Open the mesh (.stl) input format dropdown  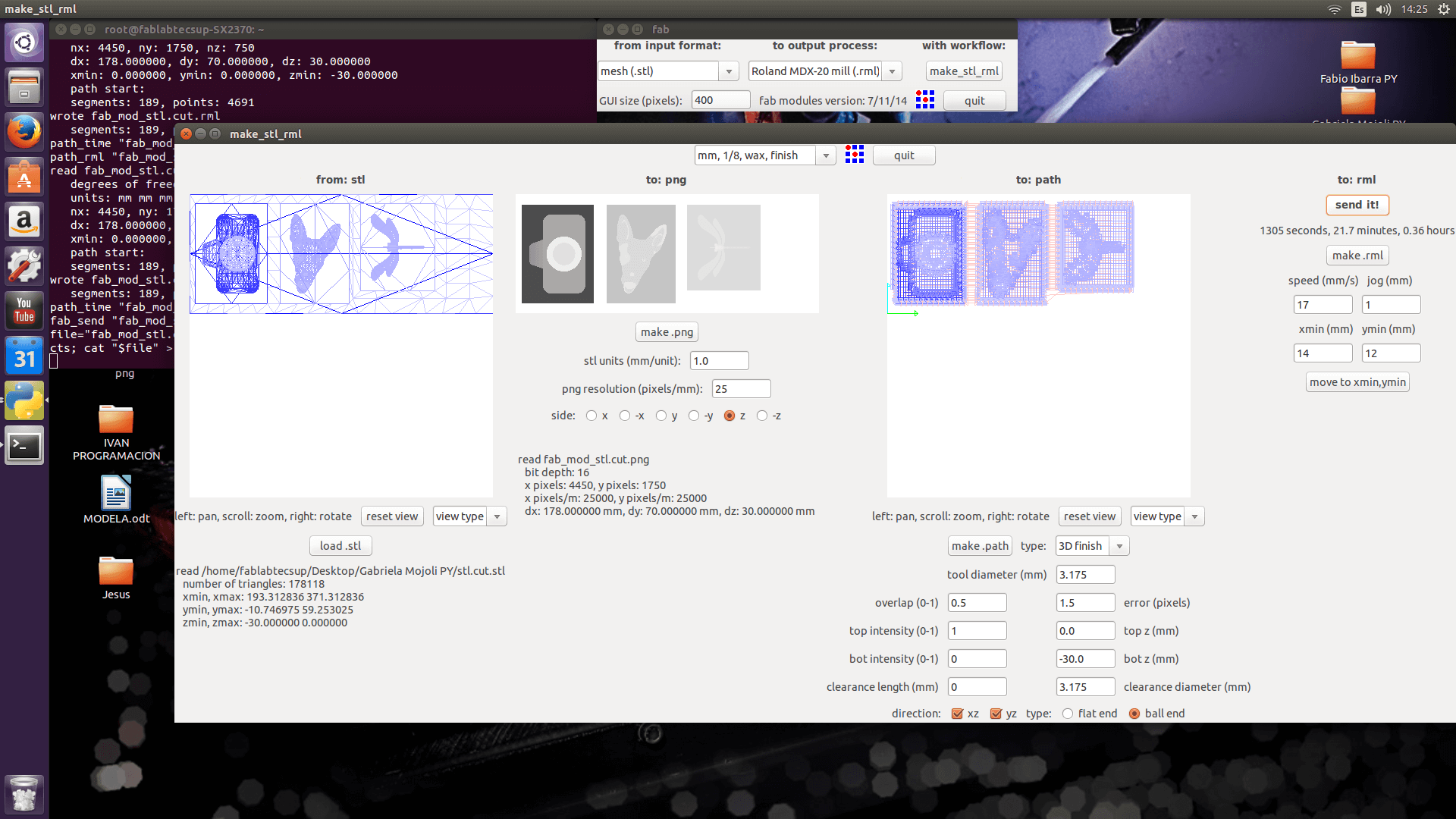[667, 71]
